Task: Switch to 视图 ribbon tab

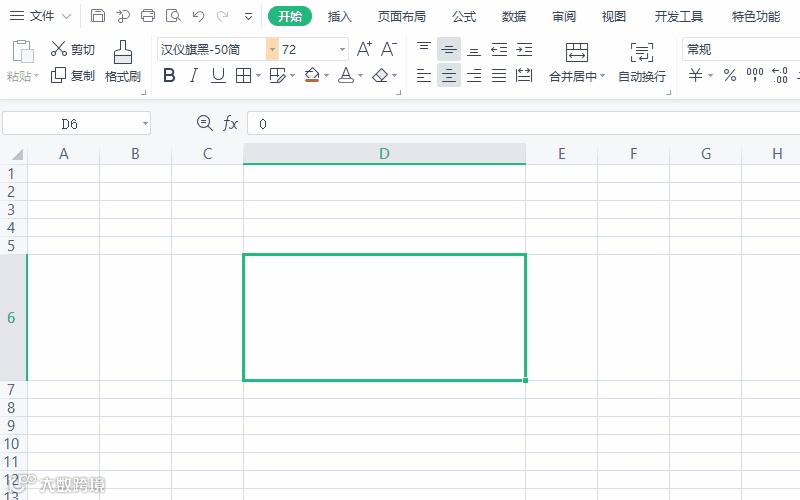Action: click(x=614, y=16)
